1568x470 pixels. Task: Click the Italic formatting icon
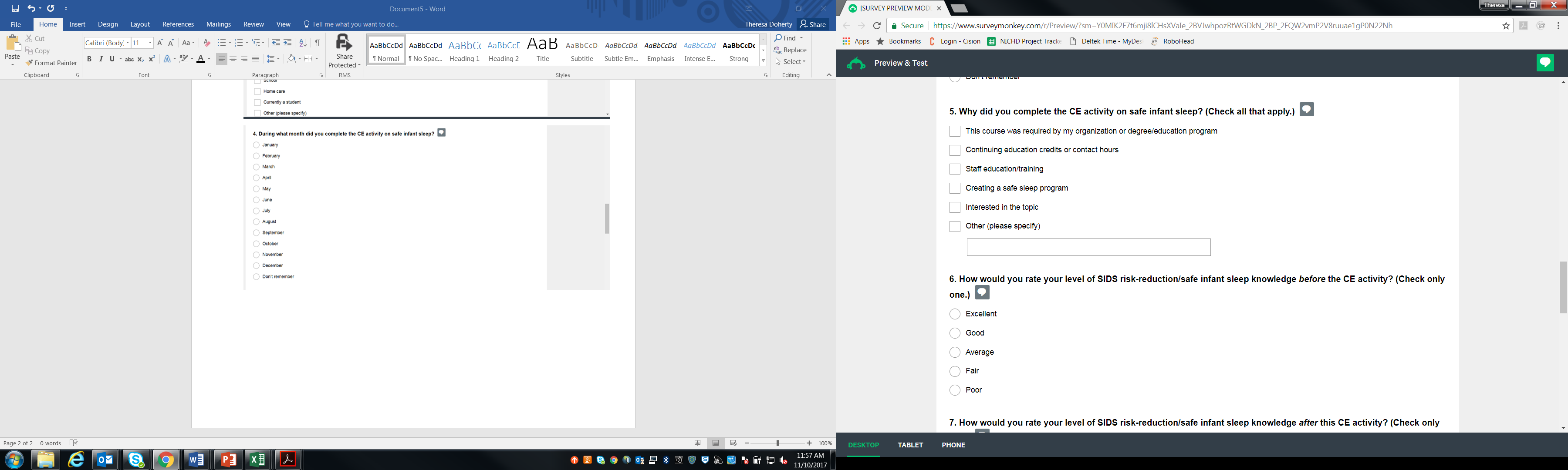(x=101, y=59)
